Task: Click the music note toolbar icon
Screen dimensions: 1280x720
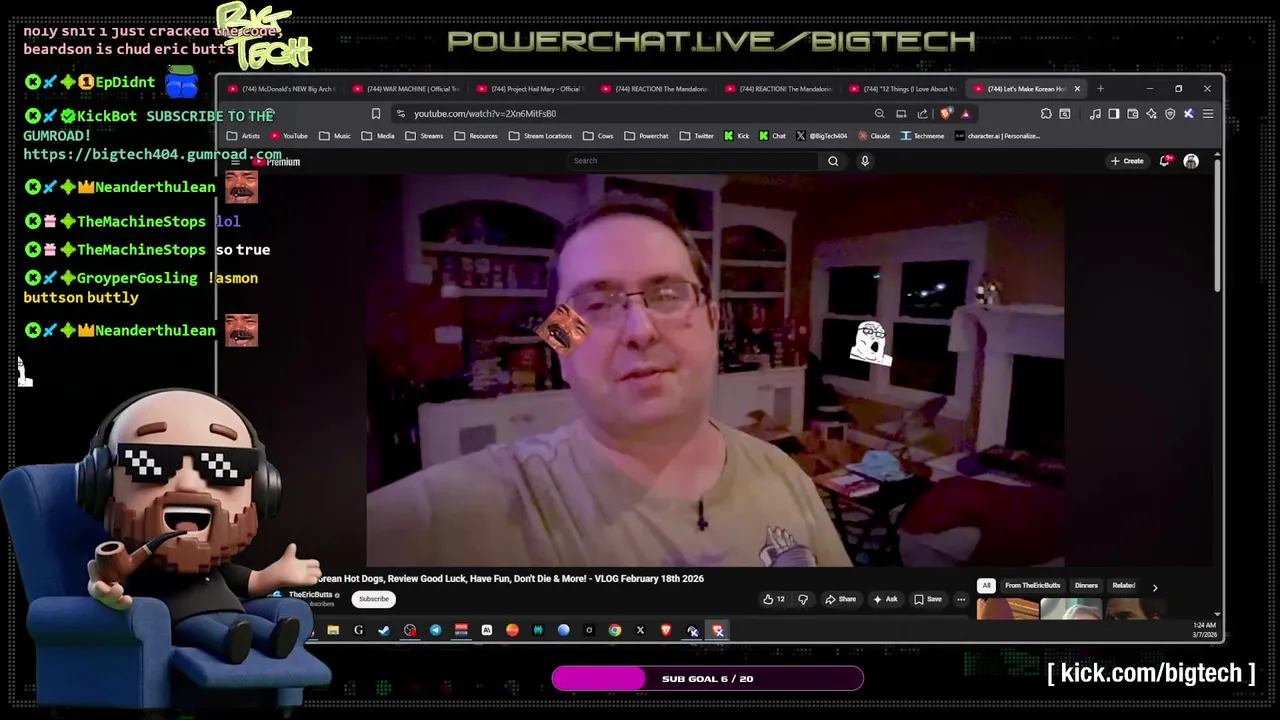Action: coord(1095,114)
